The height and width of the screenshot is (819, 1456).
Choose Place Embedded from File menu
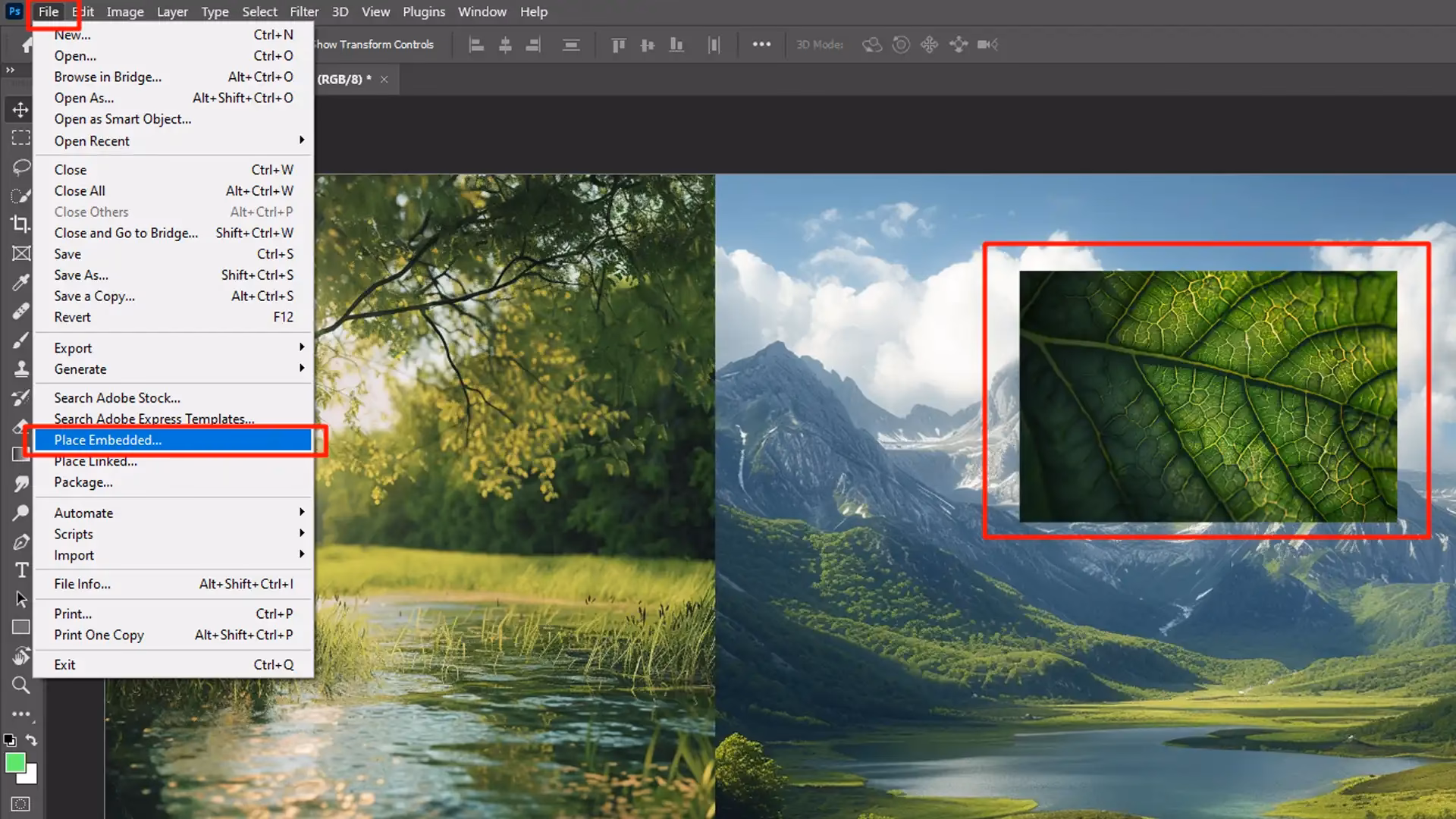tap(108, 440)
